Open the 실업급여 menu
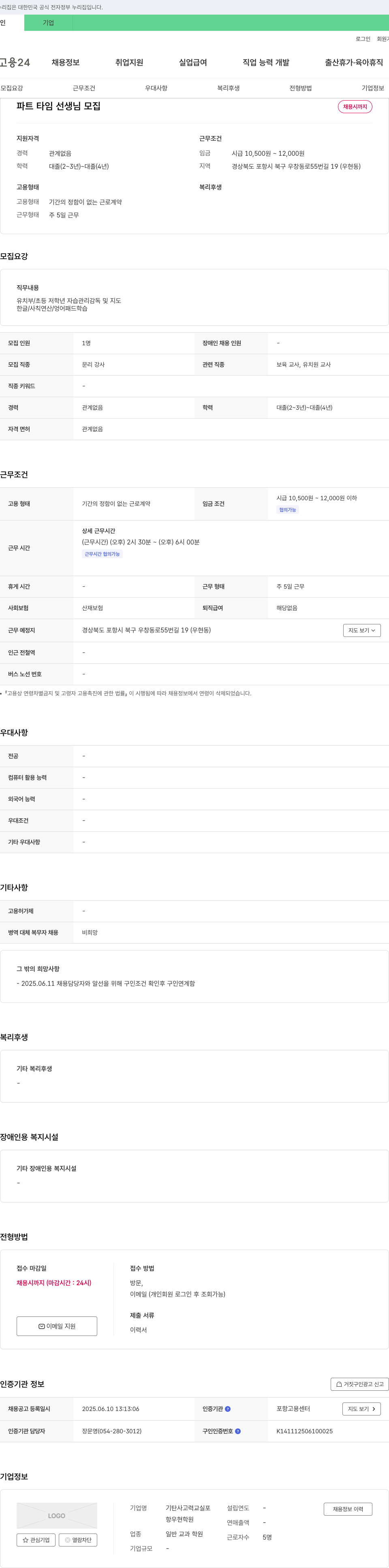389x1568 pixels. coord(193,63)
